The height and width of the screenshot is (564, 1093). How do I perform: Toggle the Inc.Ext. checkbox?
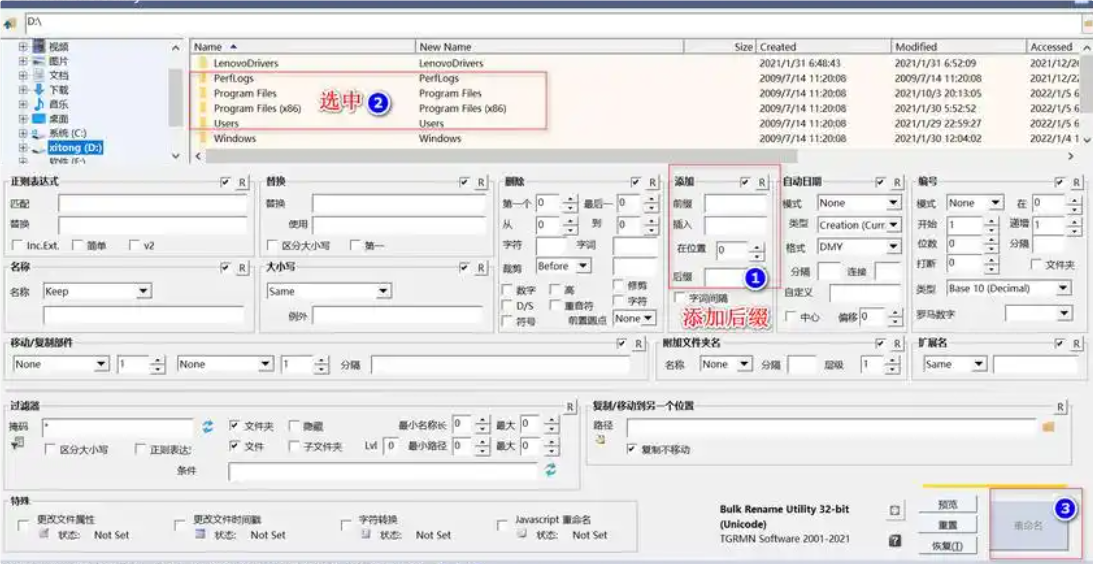[18, 245]
